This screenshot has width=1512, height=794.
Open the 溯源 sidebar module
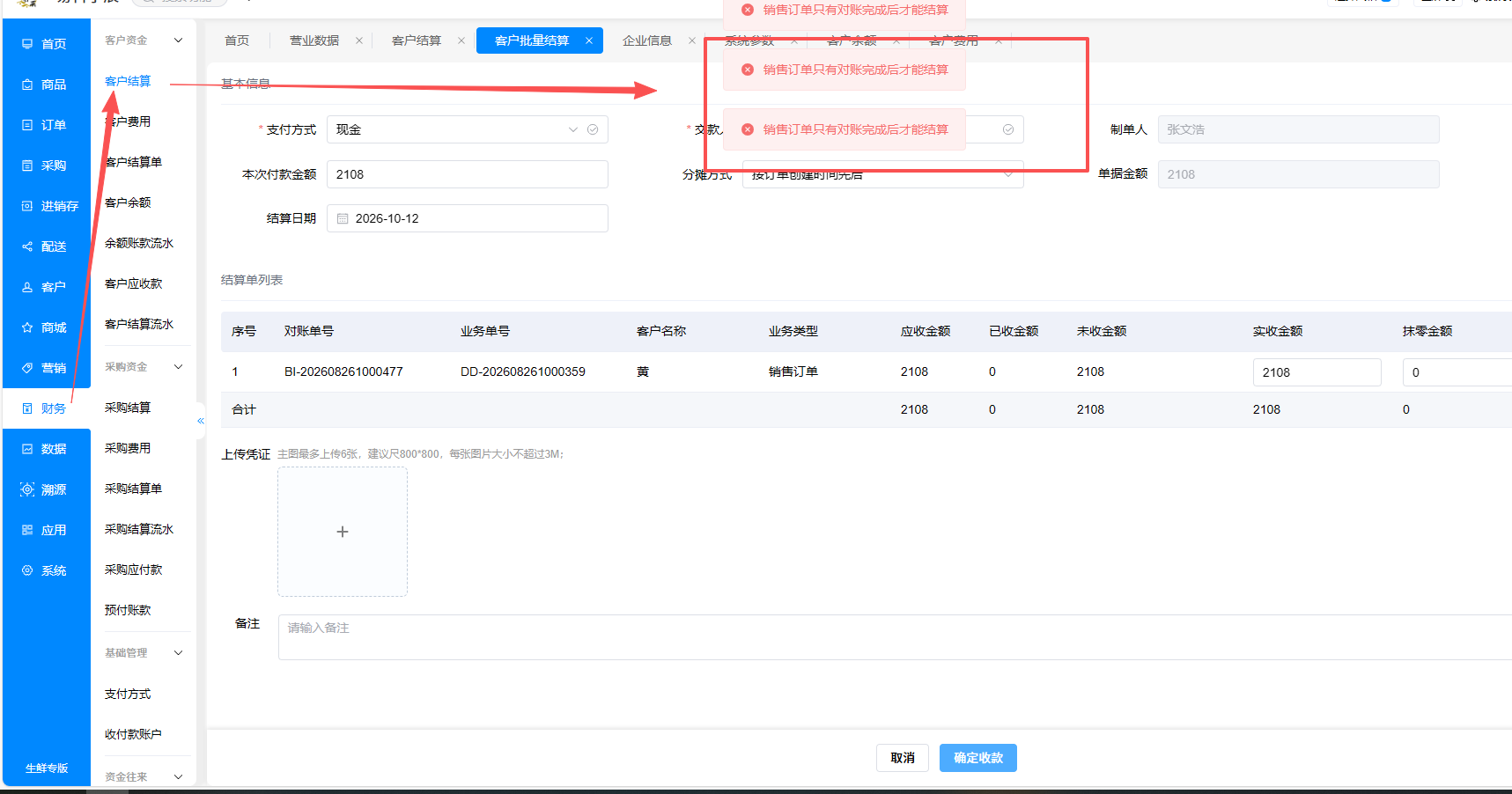pyautogui.click(x=45, y=489)
